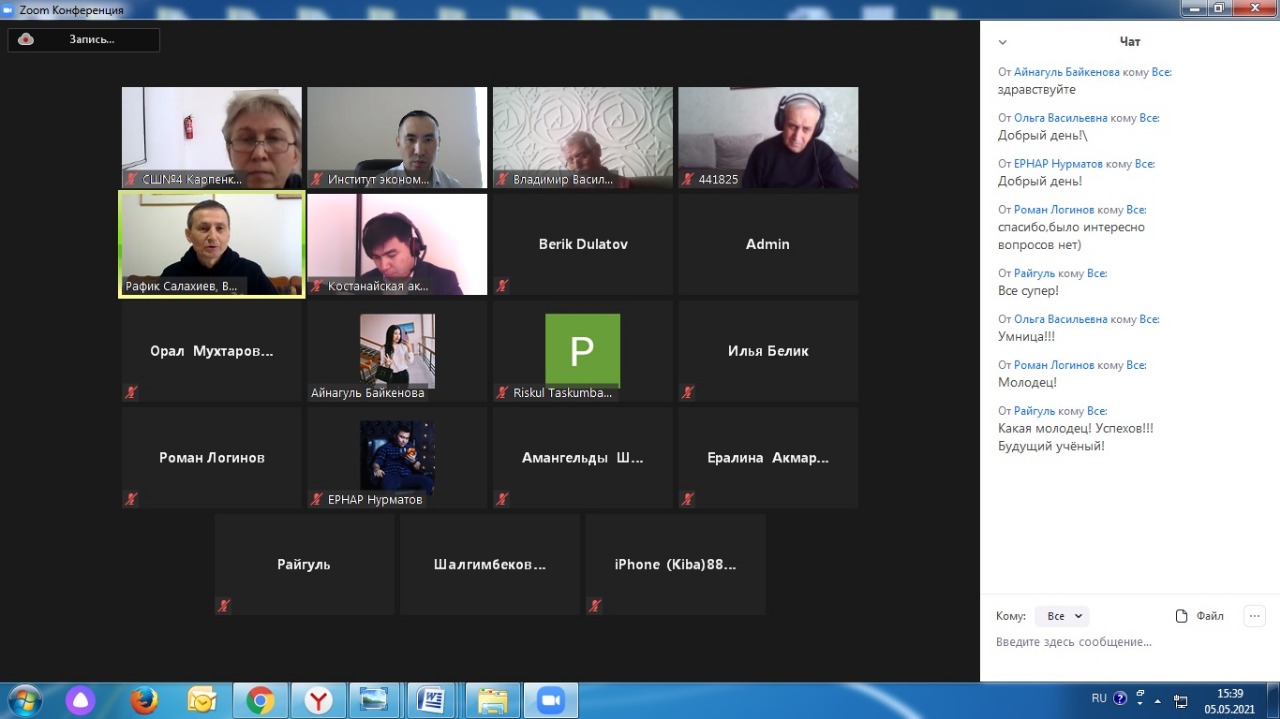Select the Рафик Салахиев video tile
This screenshot has width=1280, height=719.
(x=211, y=244)
